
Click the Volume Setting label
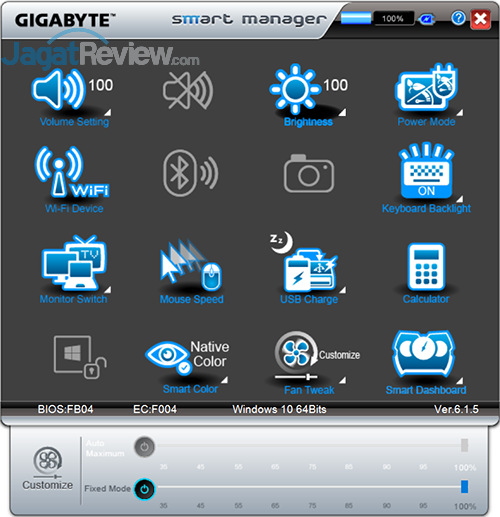click(x=74, y=122)
